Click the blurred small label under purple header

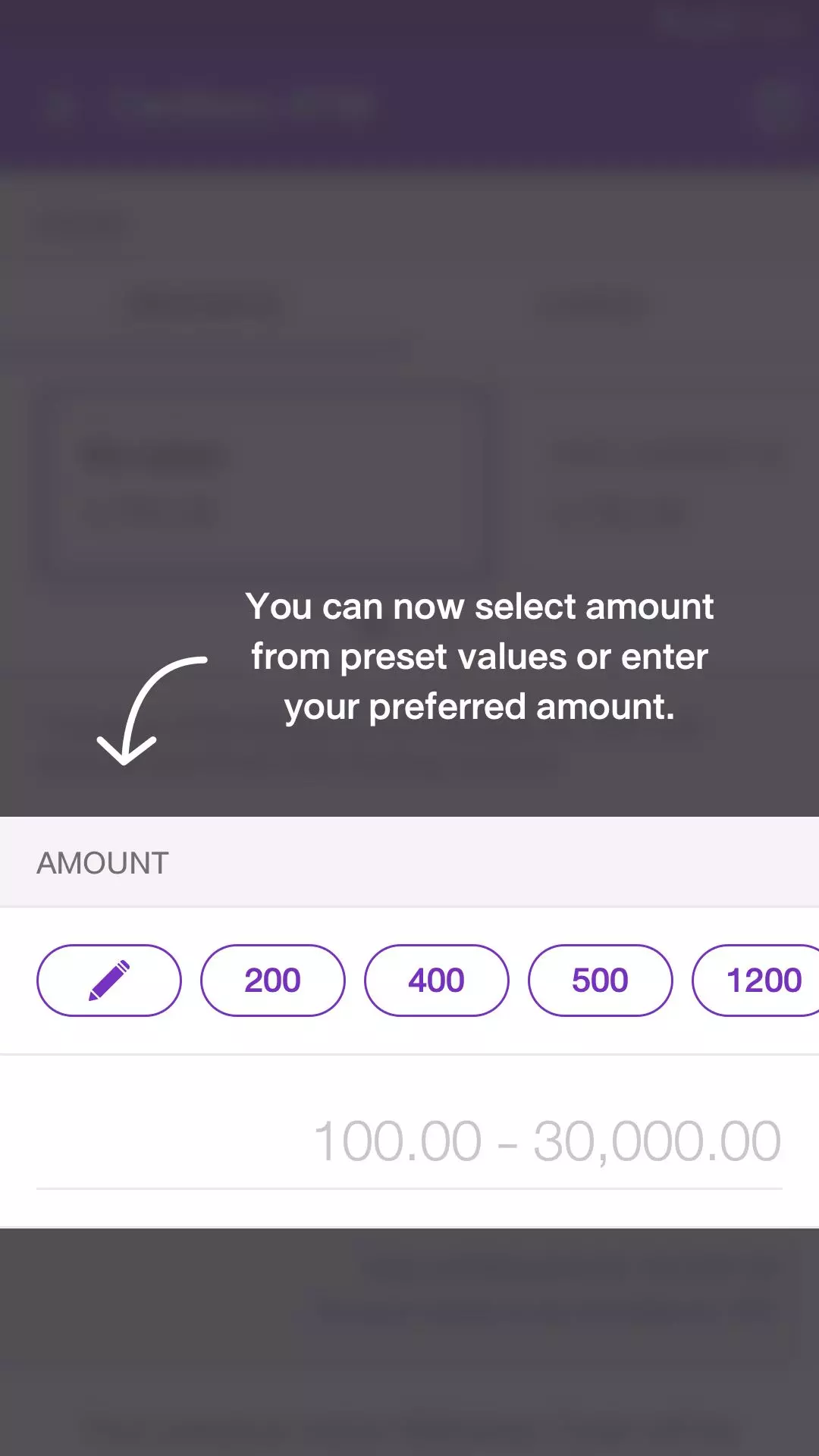(x=80, y=225)
